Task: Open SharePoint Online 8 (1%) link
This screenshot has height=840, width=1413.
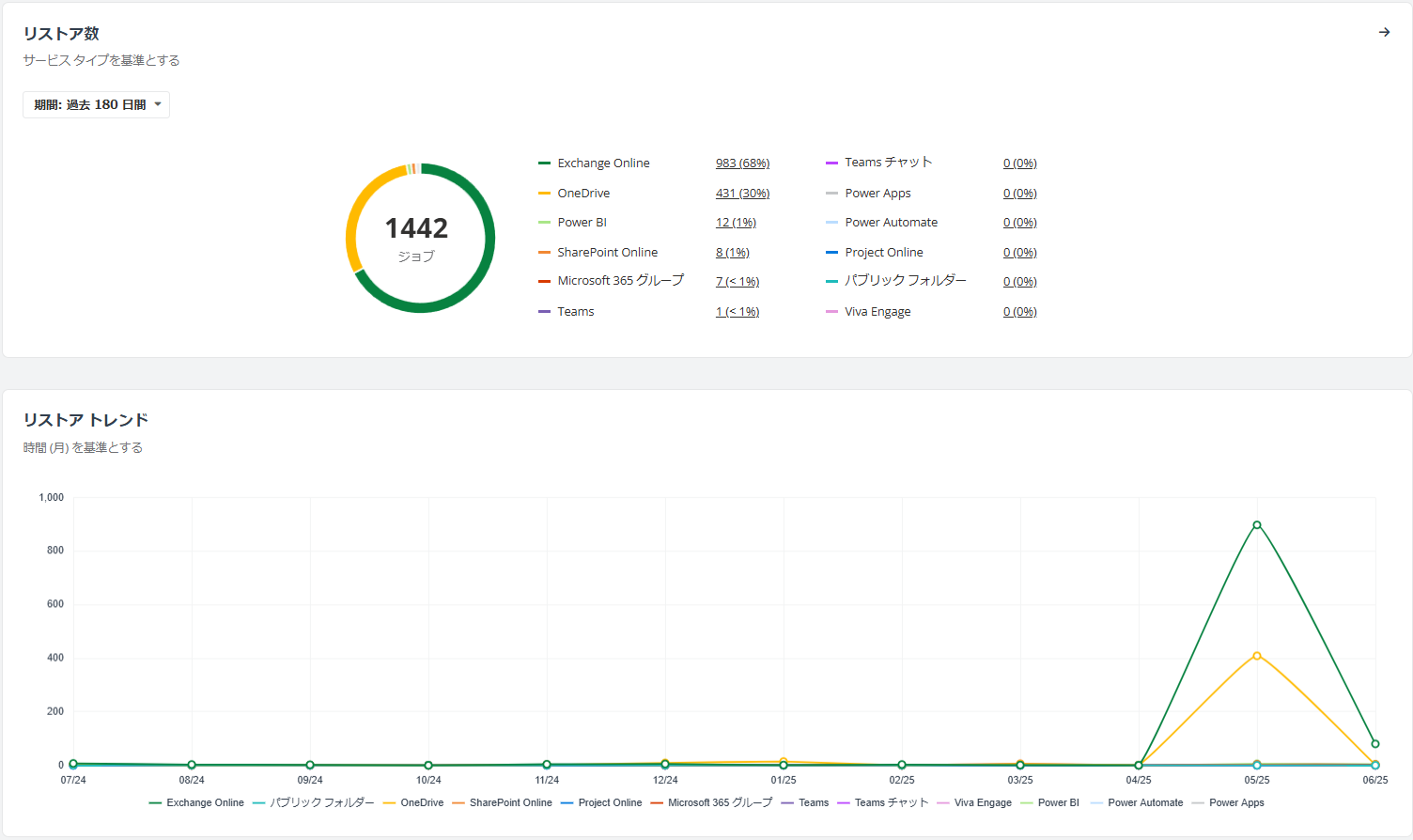Action: [732, 252]
